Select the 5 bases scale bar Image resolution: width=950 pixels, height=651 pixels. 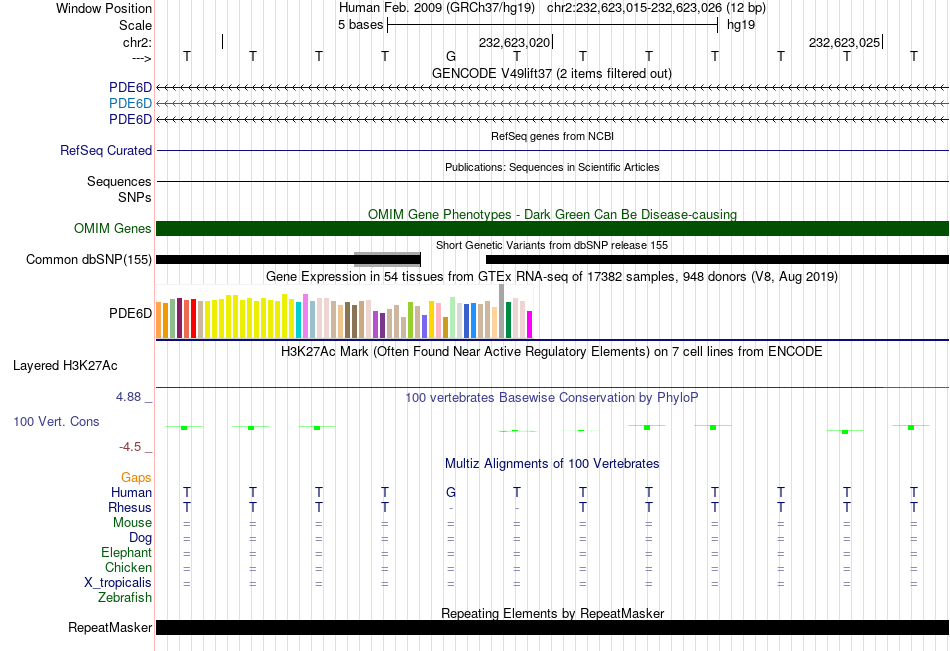[x=553, y=25]
